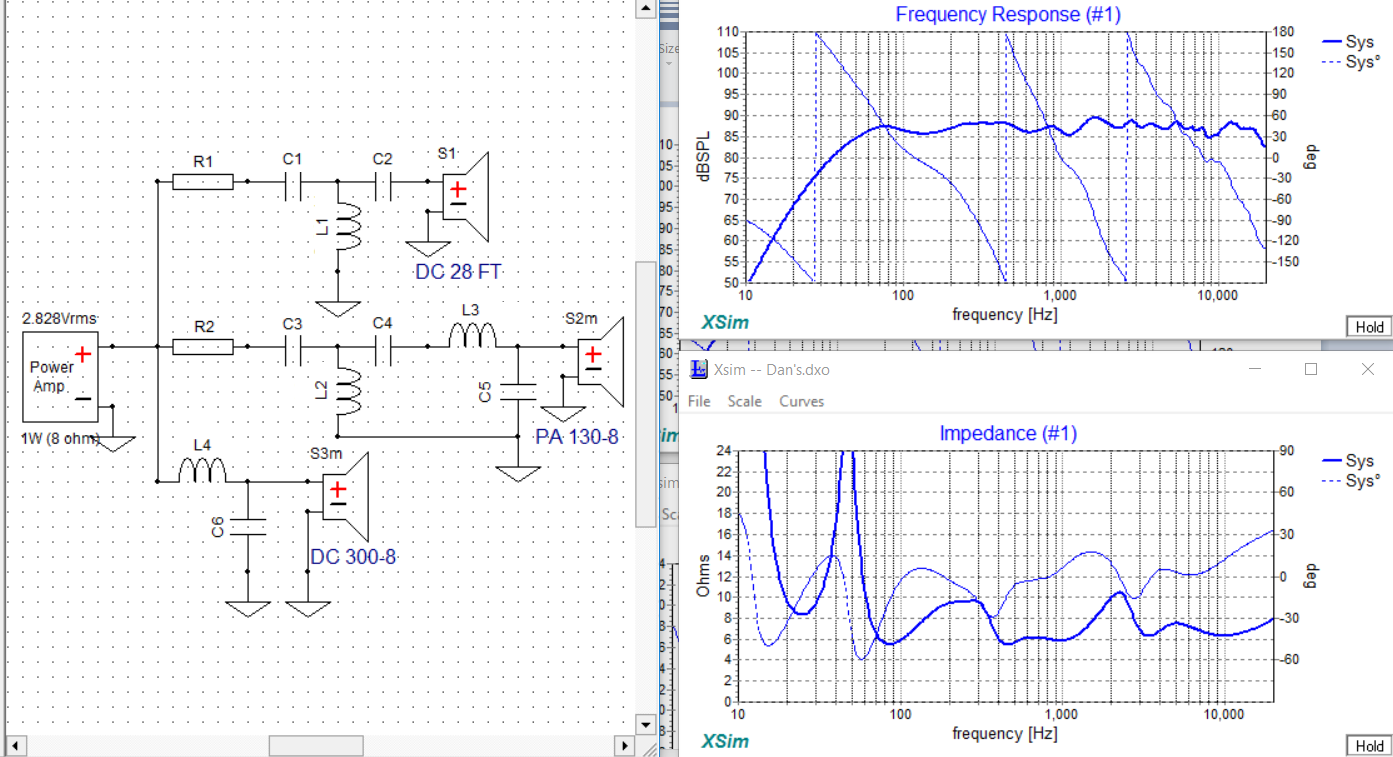Click the DC 300-8 driver label

pyautogui.click(x=354, y=556)
